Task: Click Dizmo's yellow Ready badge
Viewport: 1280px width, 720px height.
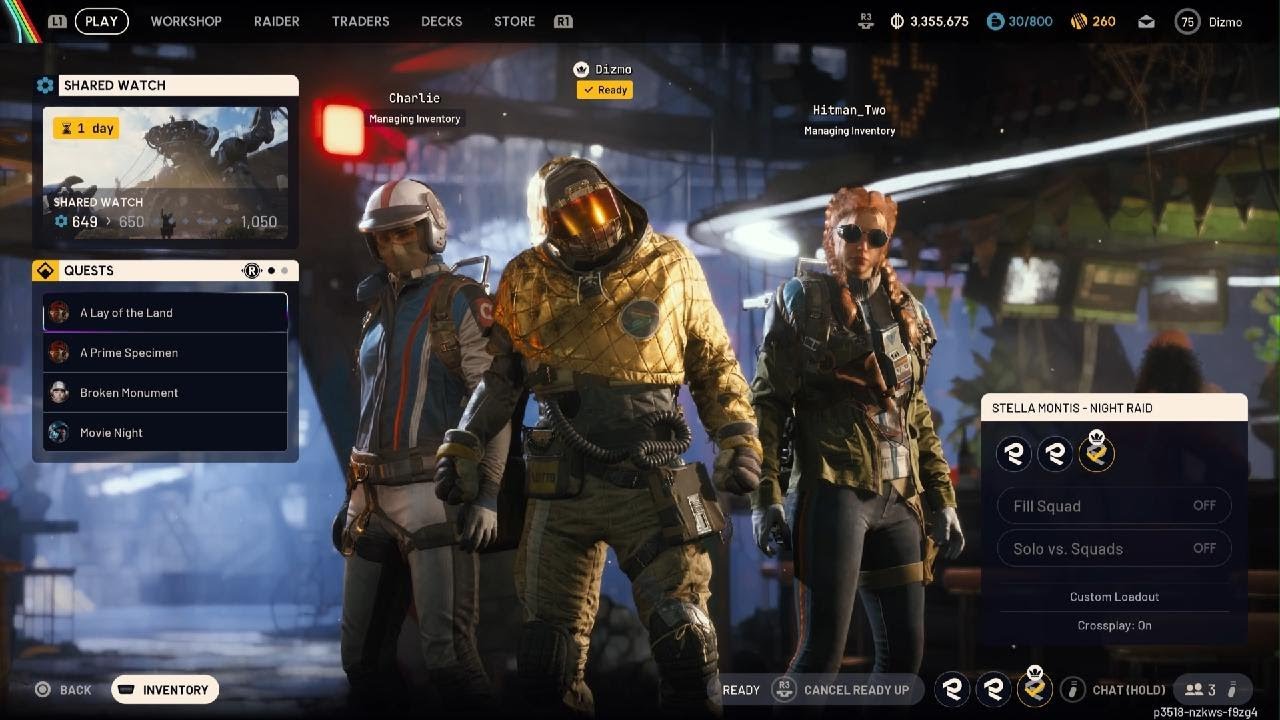Action: pos(605,90)
